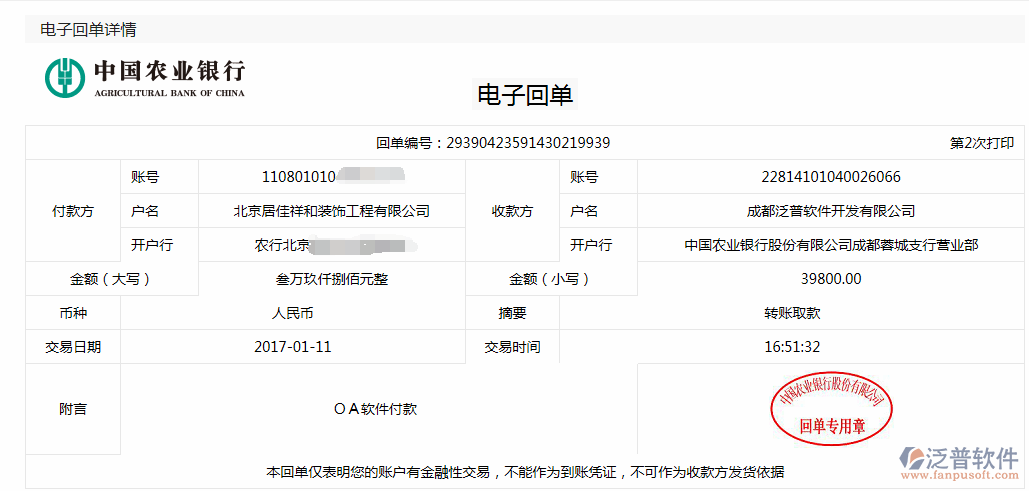
Task: Click the 摘要 label
Action: 513,313
